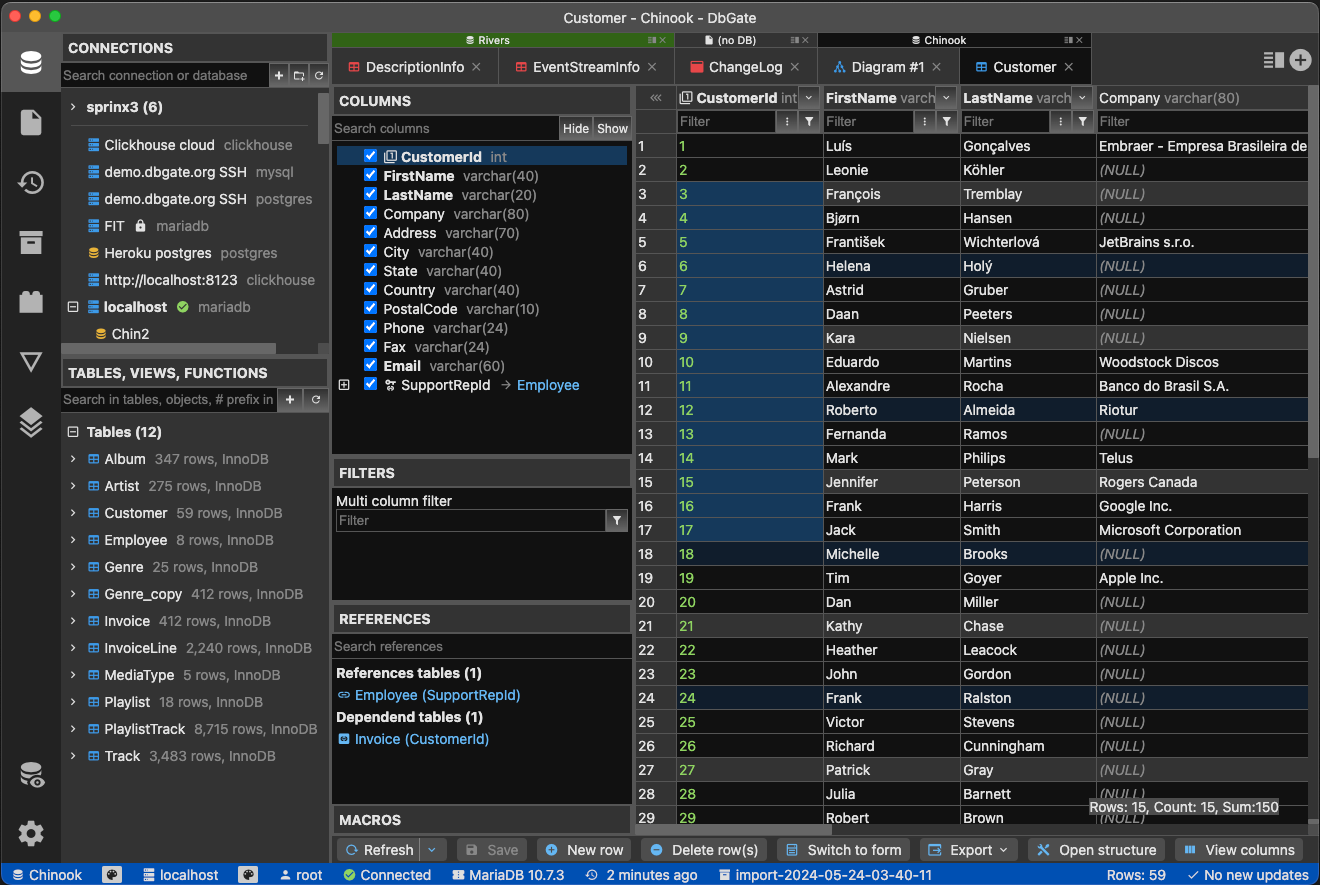Toggle the Email column checkbox
Image resolution: width=1320 pixels, height=885 pixels.
(x=370, y=365)
